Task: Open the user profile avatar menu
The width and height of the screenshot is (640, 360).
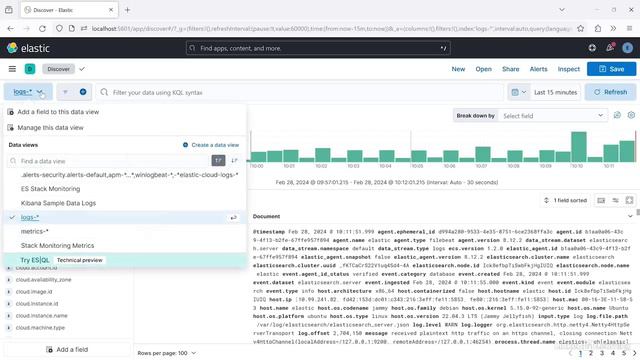Action: [627, 48]
